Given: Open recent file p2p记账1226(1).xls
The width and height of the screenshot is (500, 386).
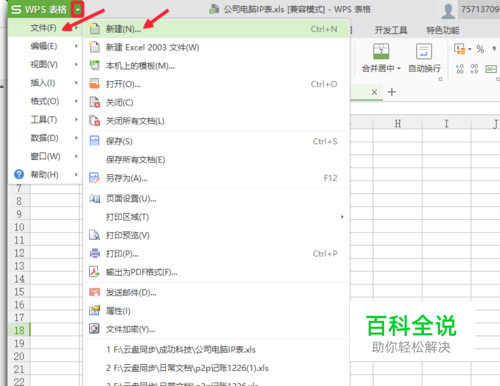Looking at the screenshot, I should pos(187,368).
